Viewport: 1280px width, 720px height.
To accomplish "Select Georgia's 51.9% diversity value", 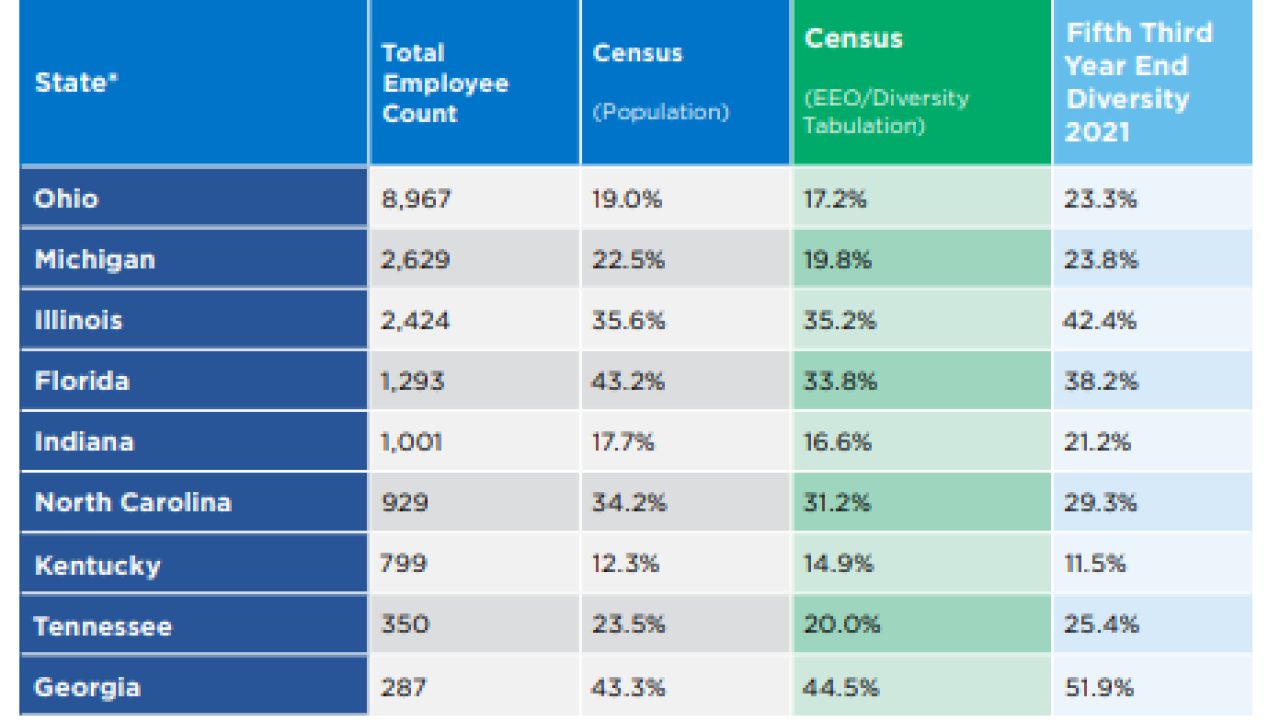I will tap(1152, 687).
